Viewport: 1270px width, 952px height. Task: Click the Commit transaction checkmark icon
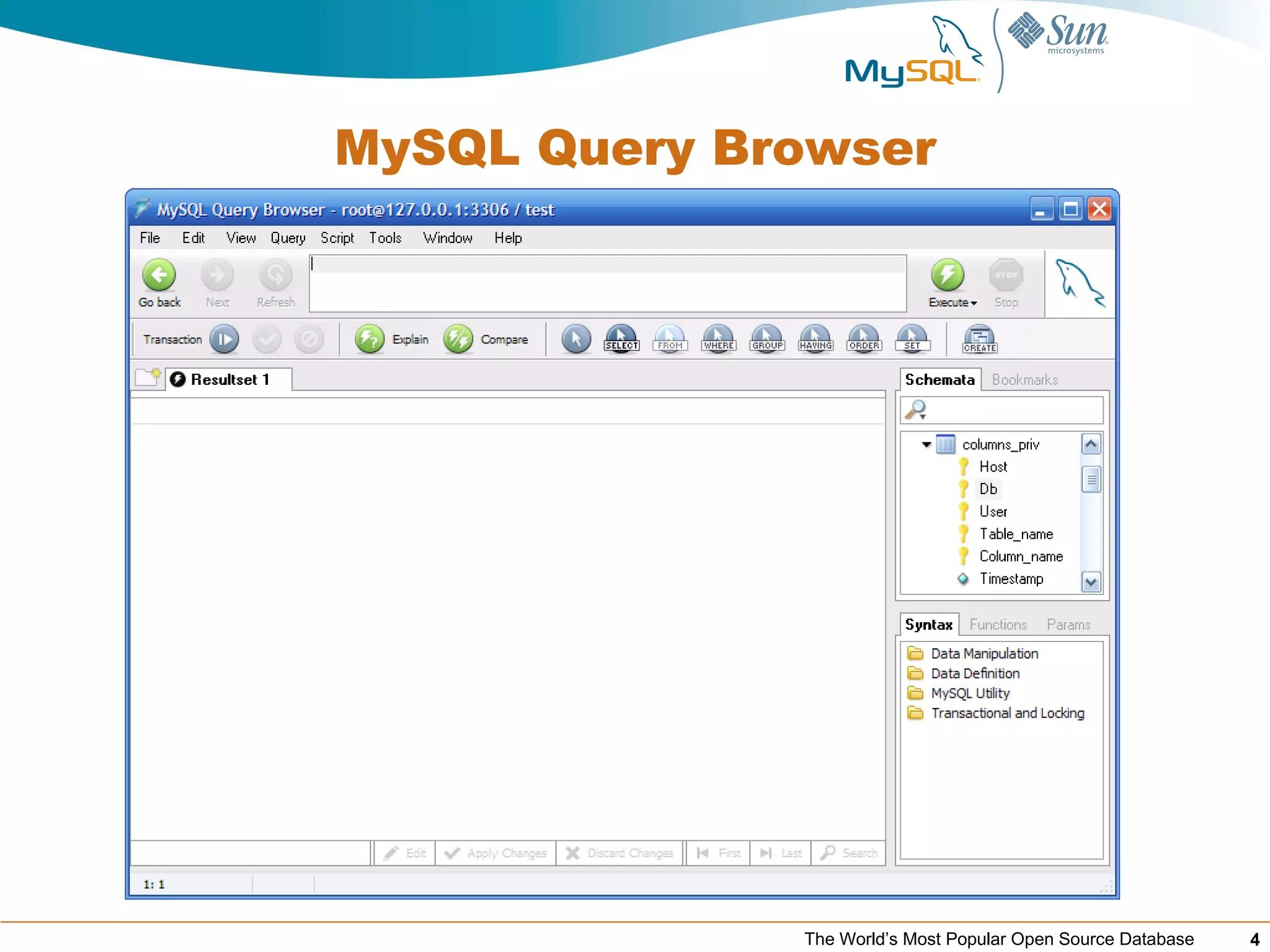click(267, 340)
